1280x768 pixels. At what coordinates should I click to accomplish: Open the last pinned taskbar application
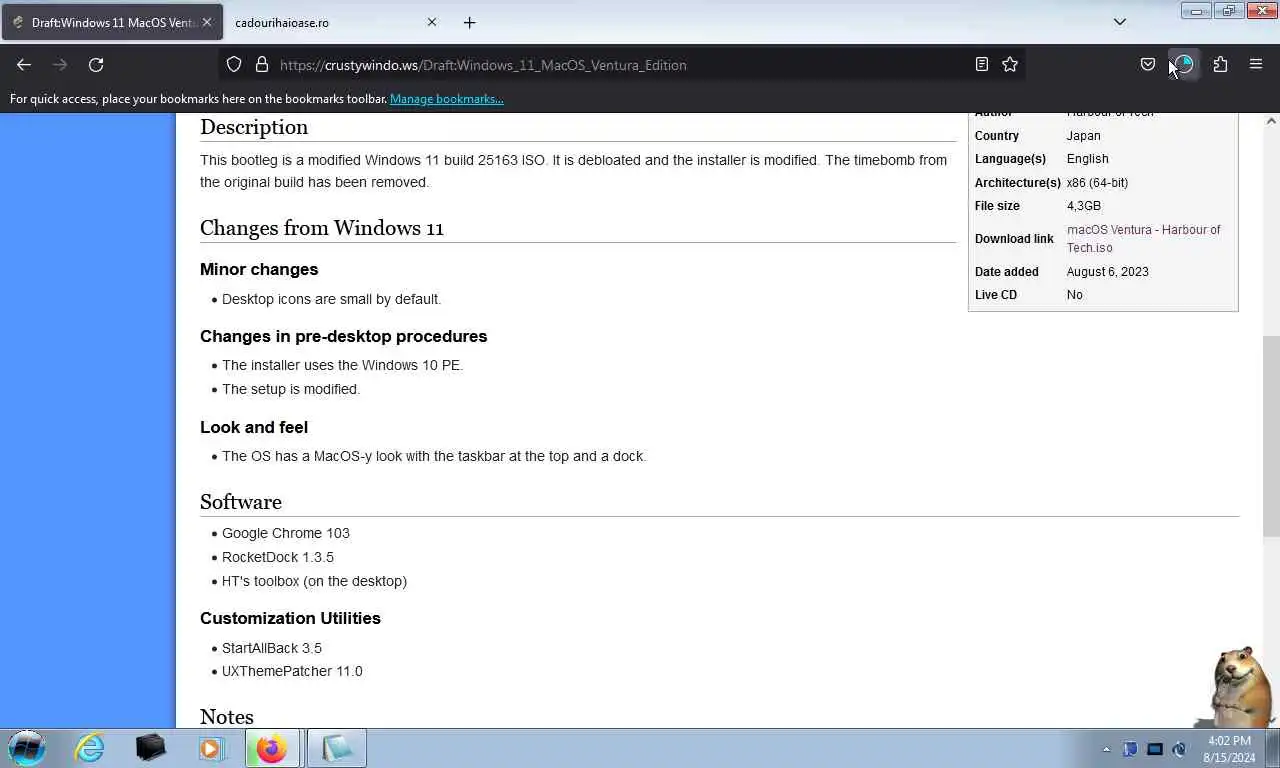(x=337, y=748)
